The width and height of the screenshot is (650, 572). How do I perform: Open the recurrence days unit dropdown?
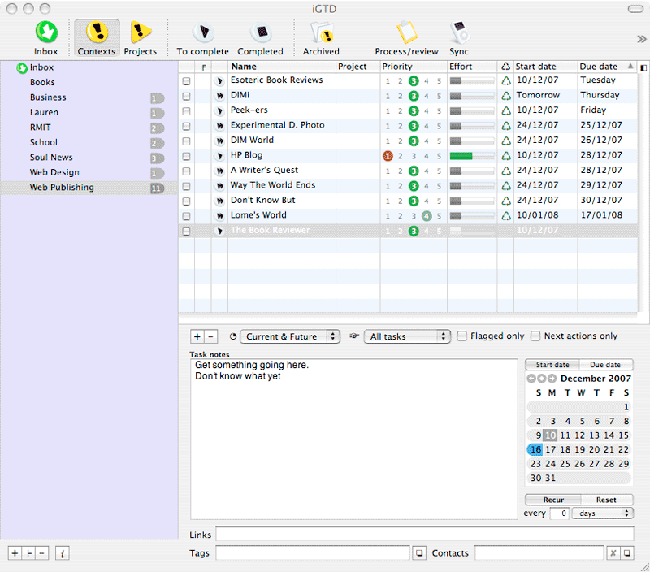[x=602, y=513]
